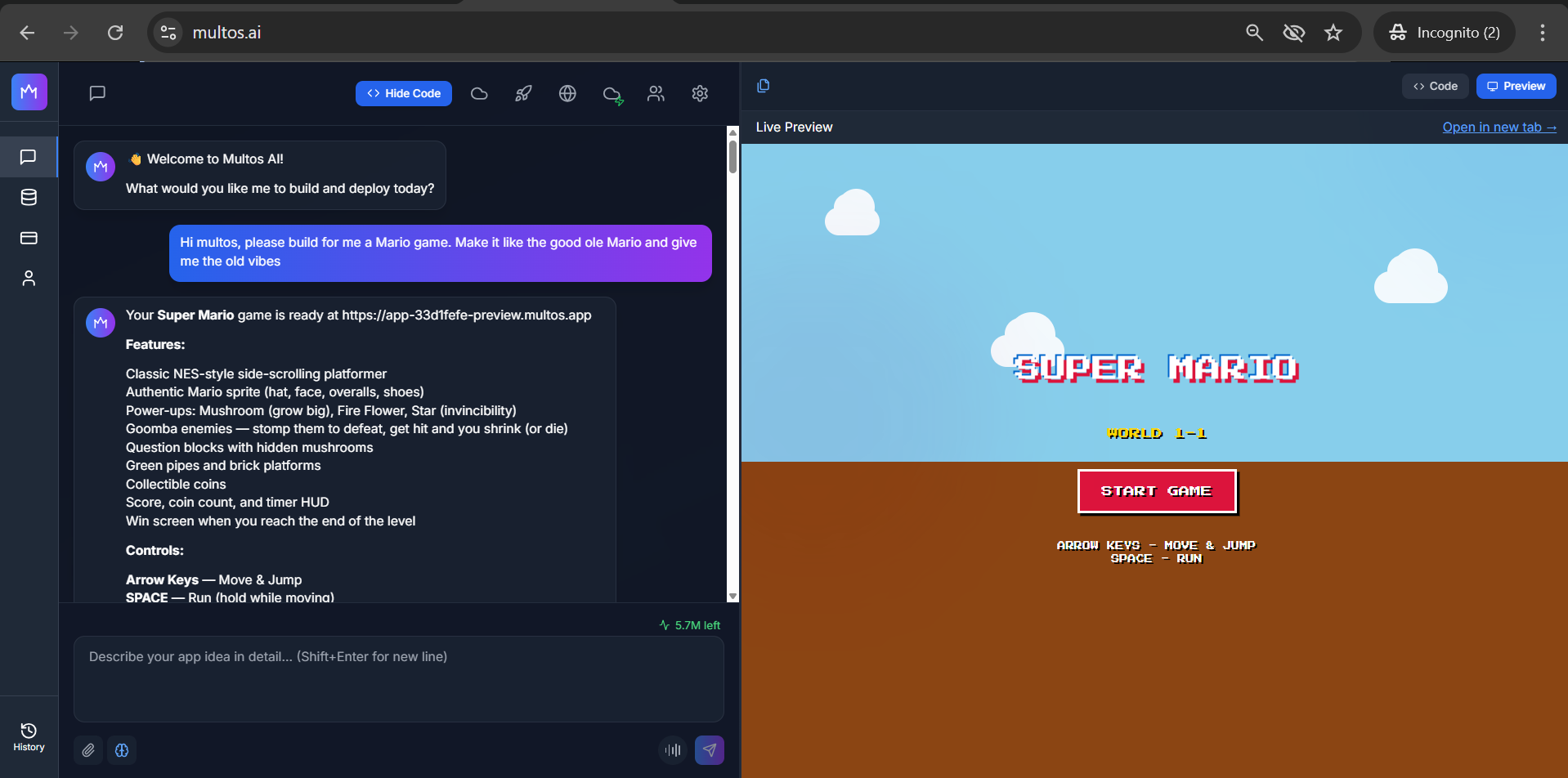The image size is (1568, 778).
Task: Click the voice waveform icon
Action: (674, 750)
